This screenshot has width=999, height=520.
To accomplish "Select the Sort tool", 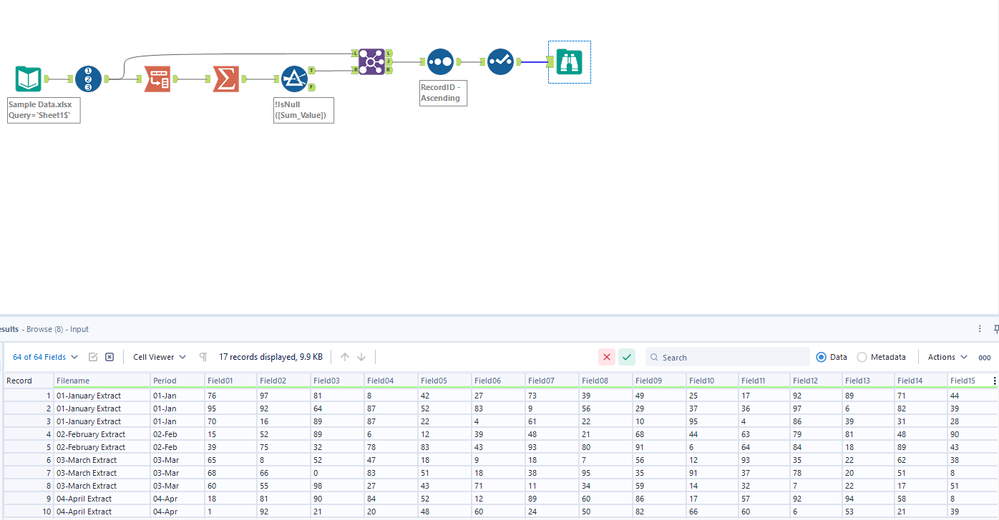I will (440, 62).
